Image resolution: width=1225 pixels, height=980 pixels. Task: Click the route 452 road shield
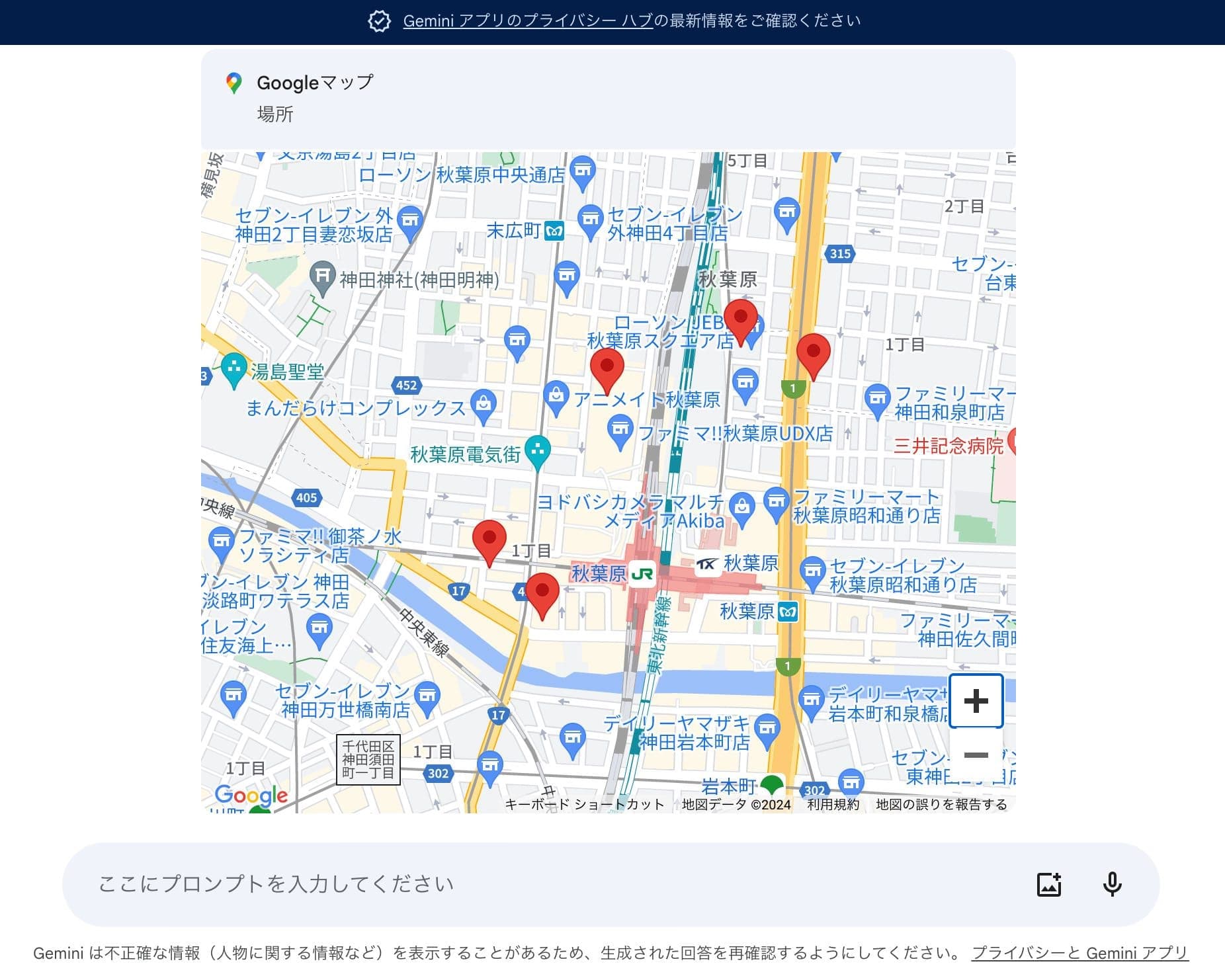pyautogui.click(x=407, y=386)
